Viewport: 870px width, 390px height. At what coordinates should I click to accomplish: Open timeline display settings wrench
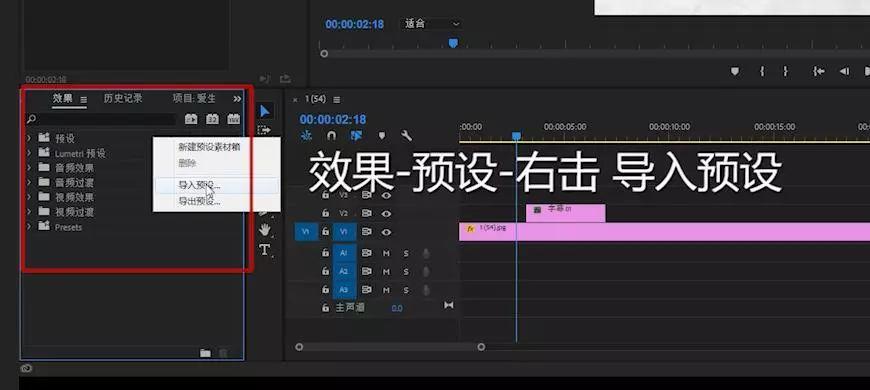[x=406, y=135]
